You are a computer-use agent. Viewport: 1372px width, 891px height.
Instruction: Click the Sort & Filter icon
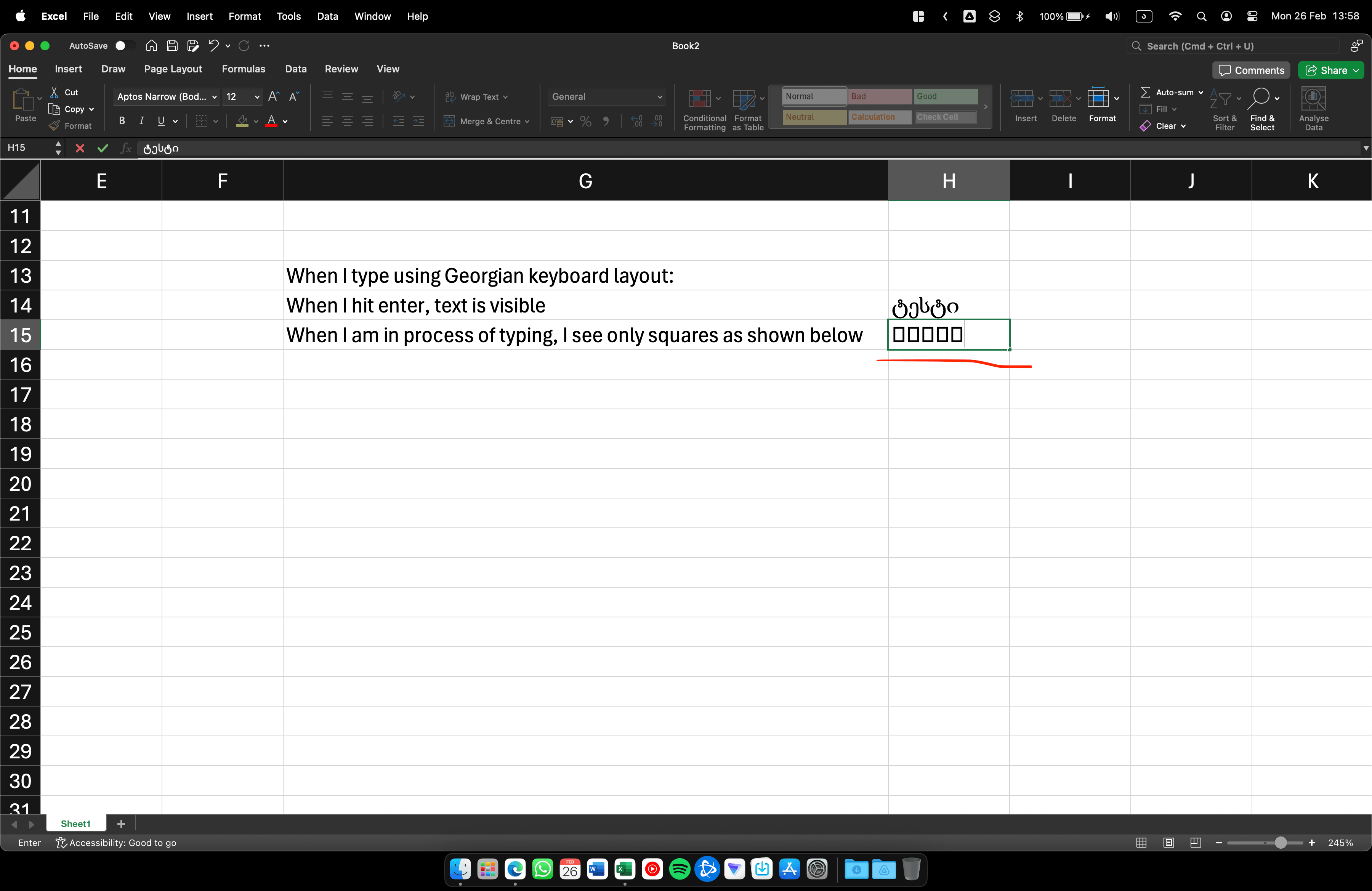click(x=1221, y=99)
